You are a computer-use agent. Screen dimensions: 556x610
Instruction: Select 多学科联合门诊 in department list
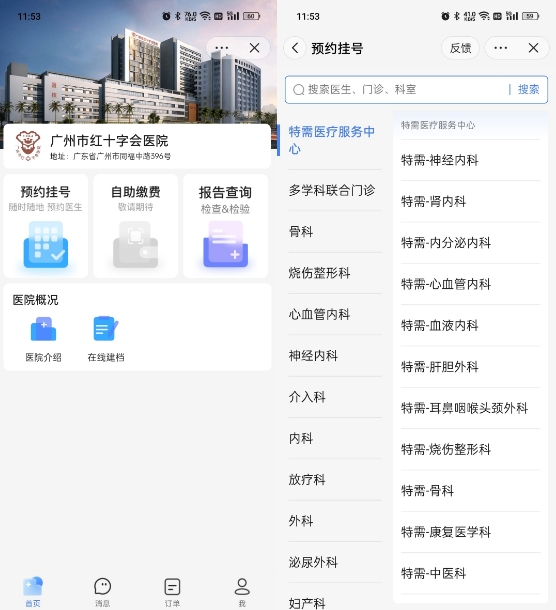click(x=332, y=190)
